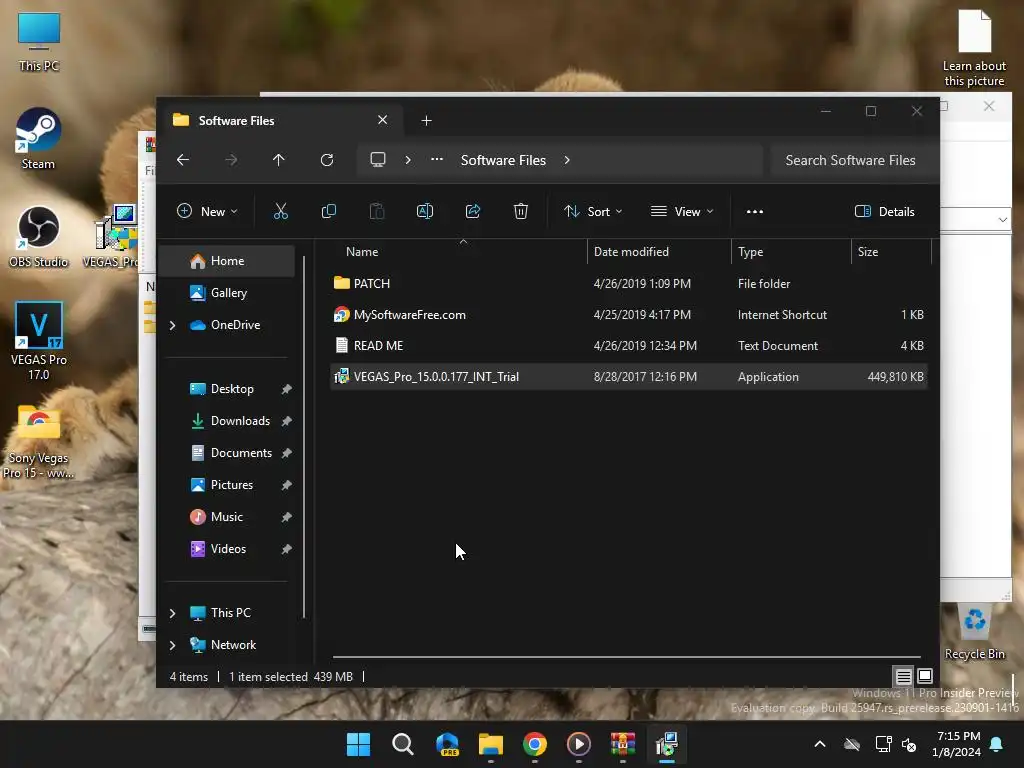Switch to large thumbnails view icon in status bar
Screen dimensions: 1024x768
925,676
